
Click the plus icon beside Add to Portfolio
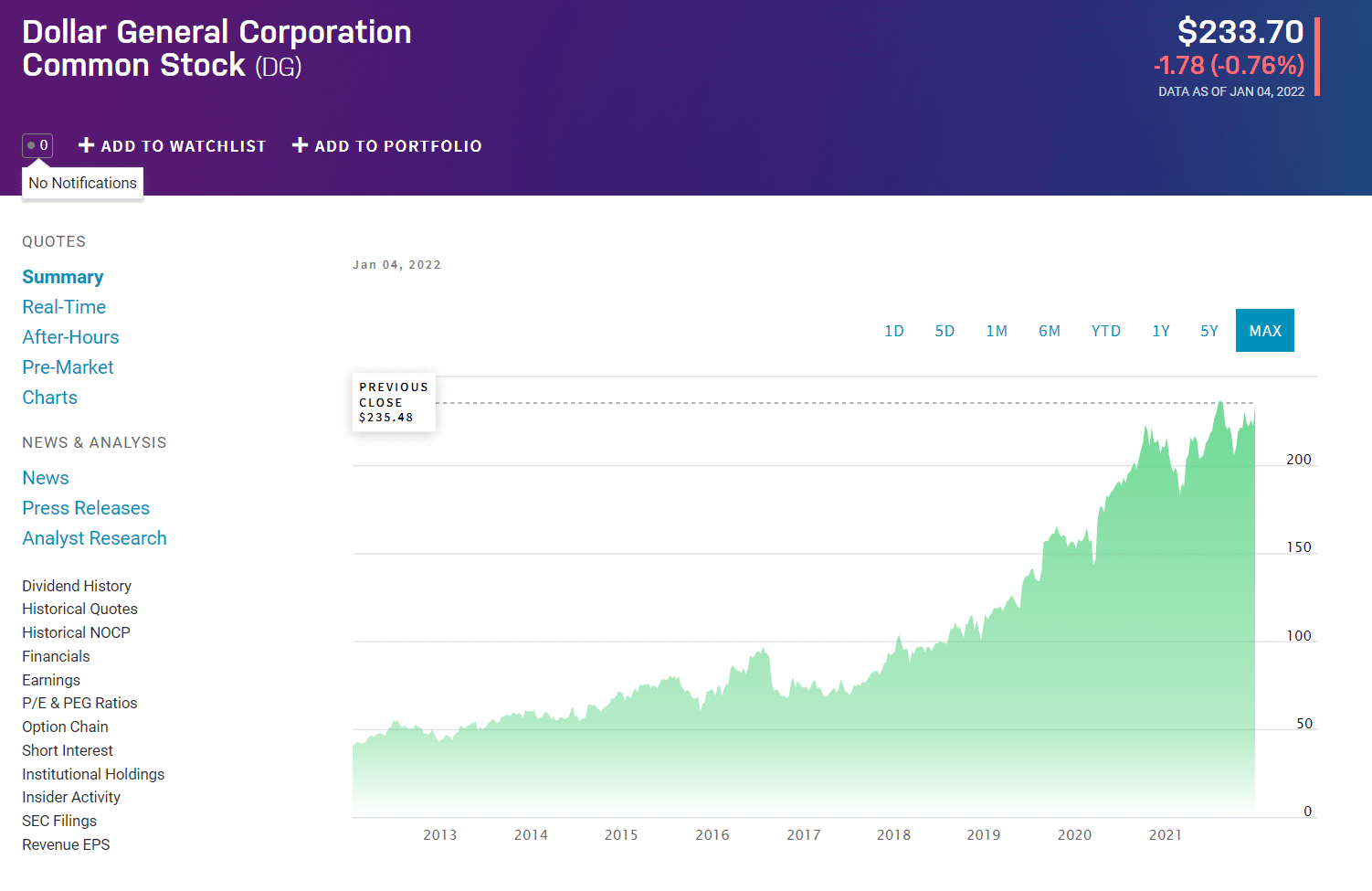[300, 145]
